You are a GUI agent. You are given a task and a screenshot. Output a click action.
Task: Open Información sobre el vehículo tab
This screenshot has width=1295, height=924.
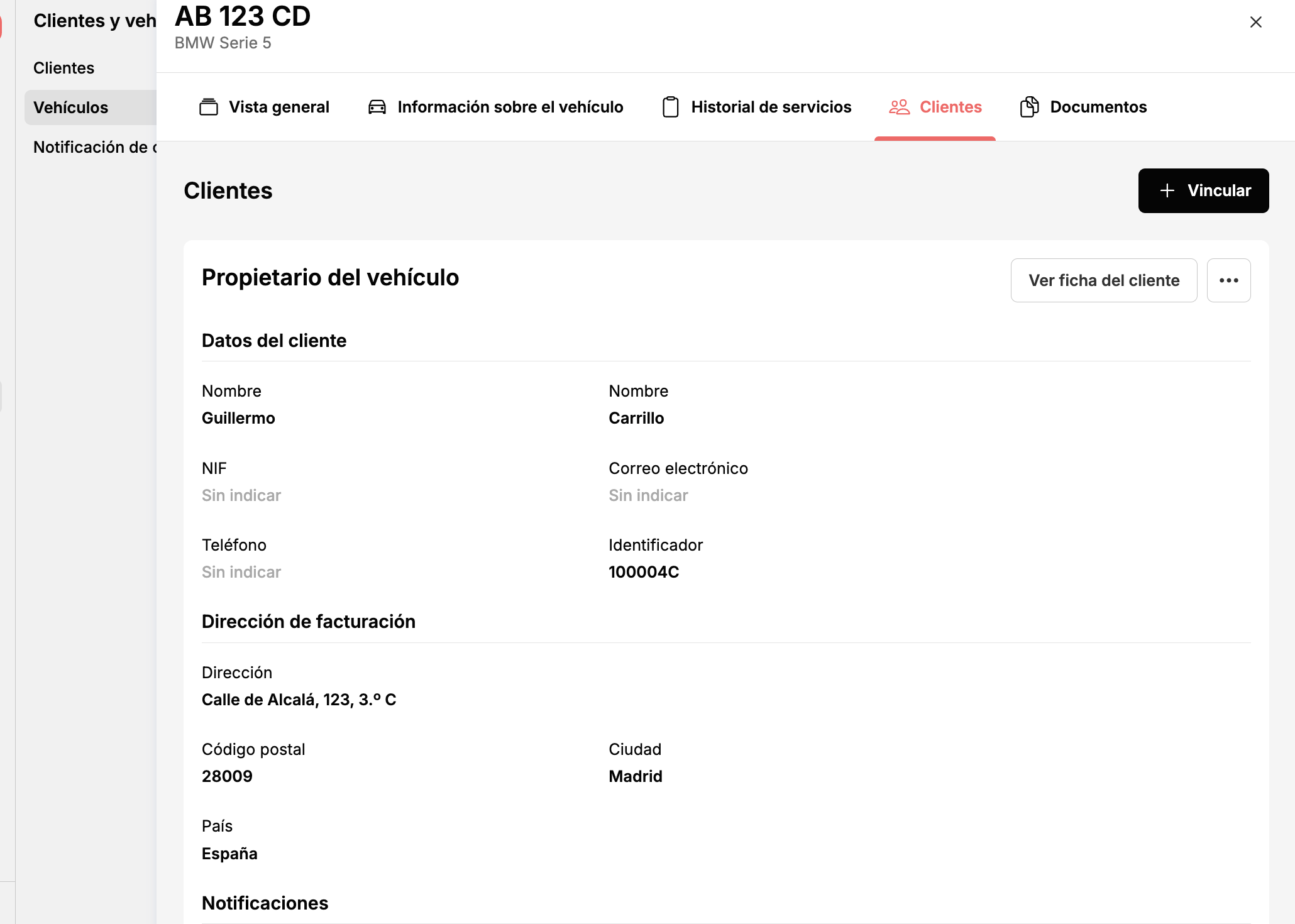496,107
